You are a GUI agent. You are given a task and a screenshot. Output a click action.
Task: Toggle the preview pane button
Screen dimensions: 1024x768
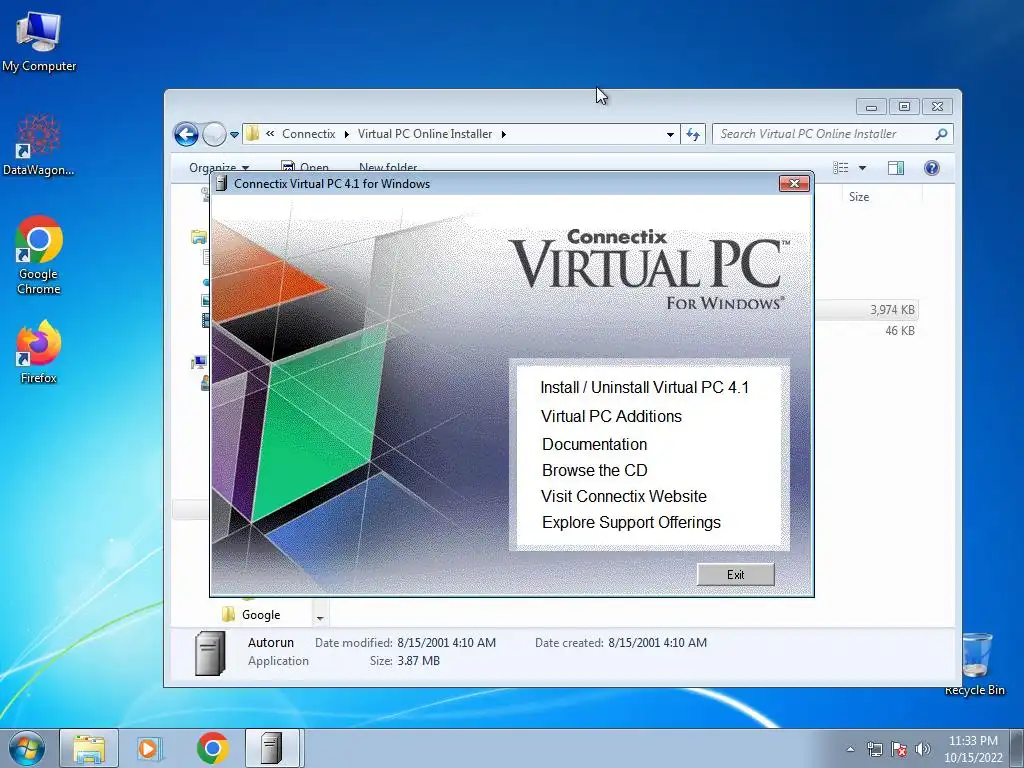pyautogui.click(x=895, y=168)
